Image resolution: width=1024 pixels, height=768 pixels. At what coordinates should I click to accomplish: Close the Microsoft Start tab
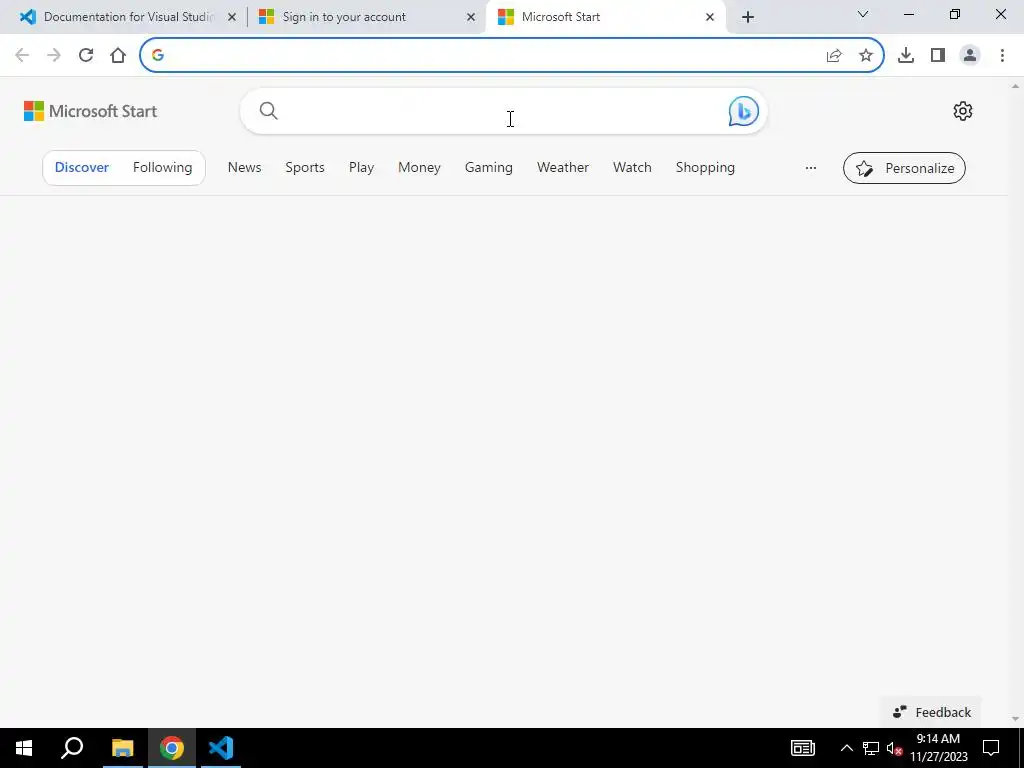point(710,17)
